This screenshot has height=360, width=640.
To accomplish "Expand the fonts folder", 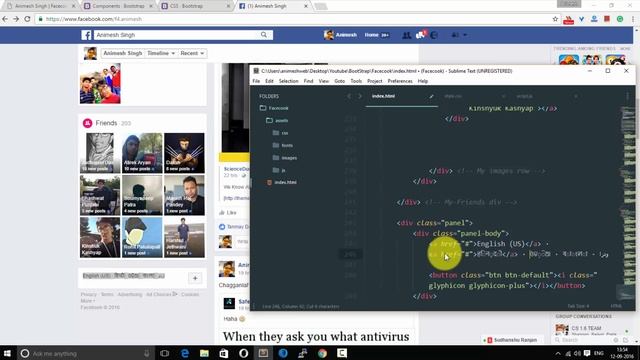I will point(283,145).
